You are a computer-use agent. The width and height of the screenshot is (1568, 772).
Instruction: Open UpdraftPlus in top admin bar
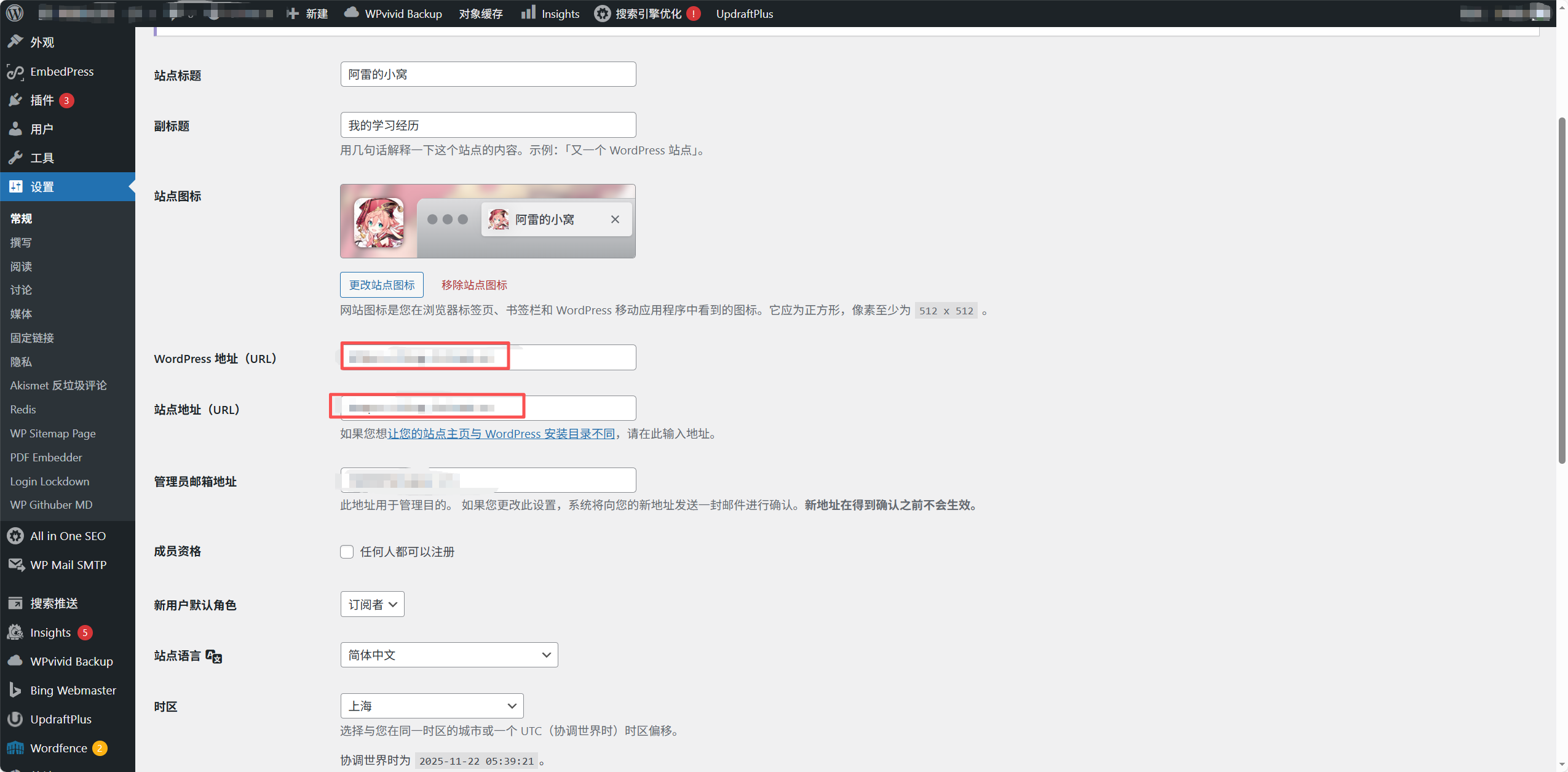coord(744,14)
